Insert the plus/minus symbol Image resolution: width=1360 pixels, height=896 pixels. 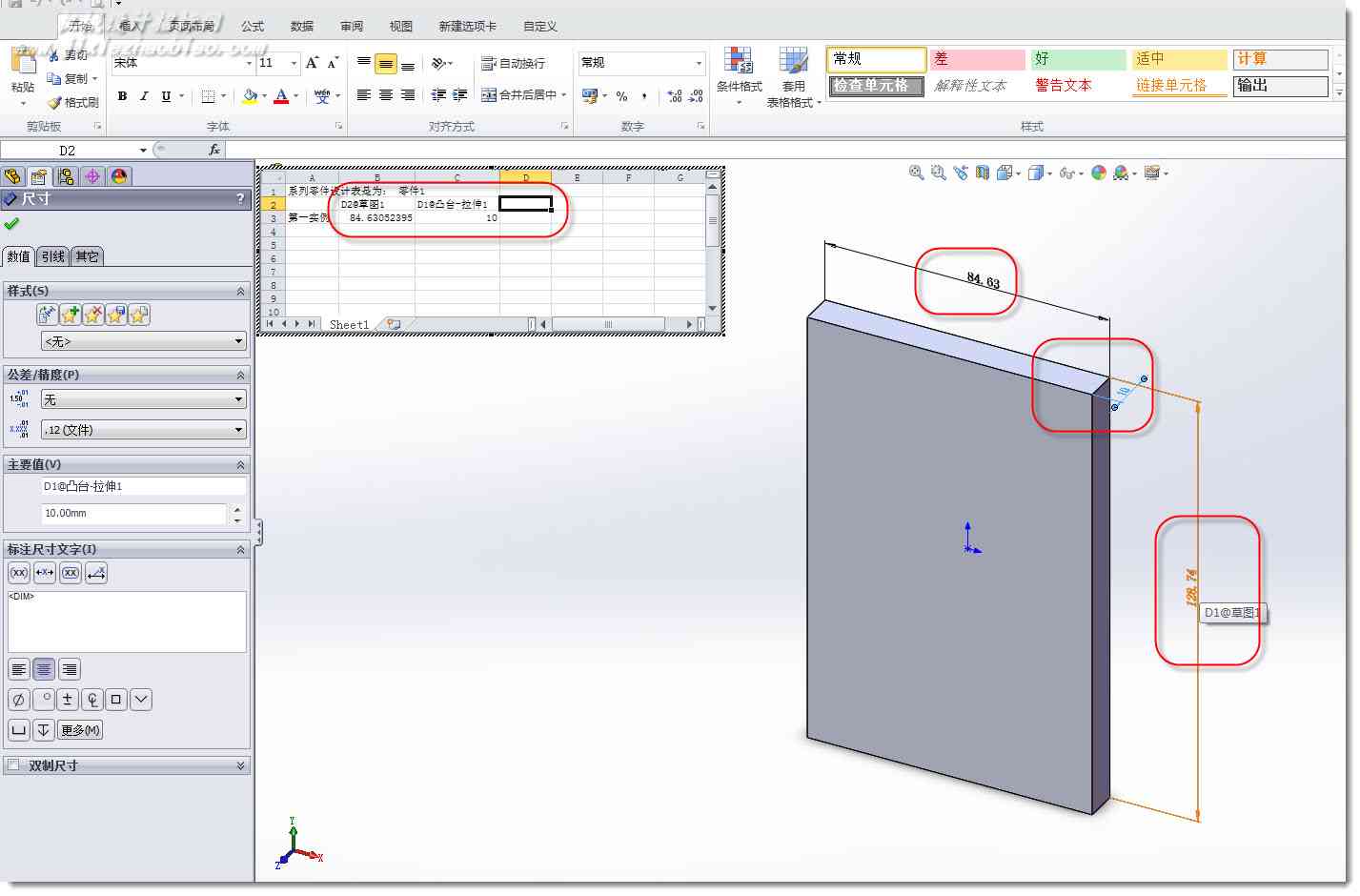(x=67, y=700)
